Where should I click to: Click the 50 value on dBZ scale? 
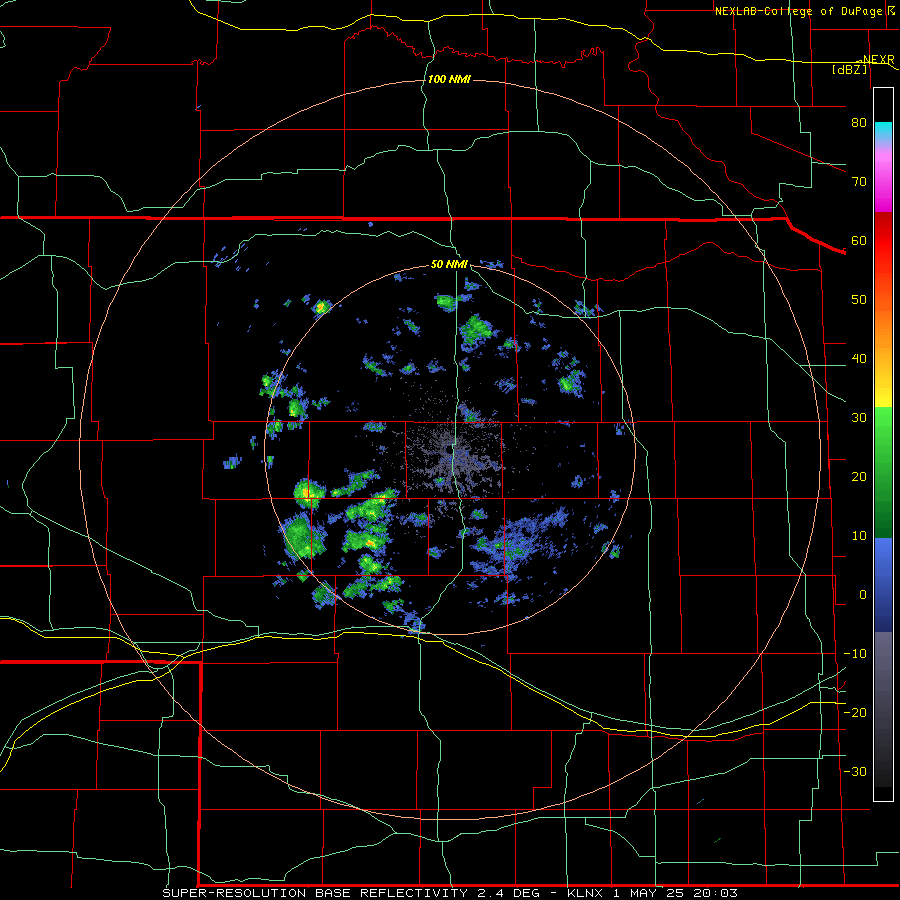[x=859, y=300]
